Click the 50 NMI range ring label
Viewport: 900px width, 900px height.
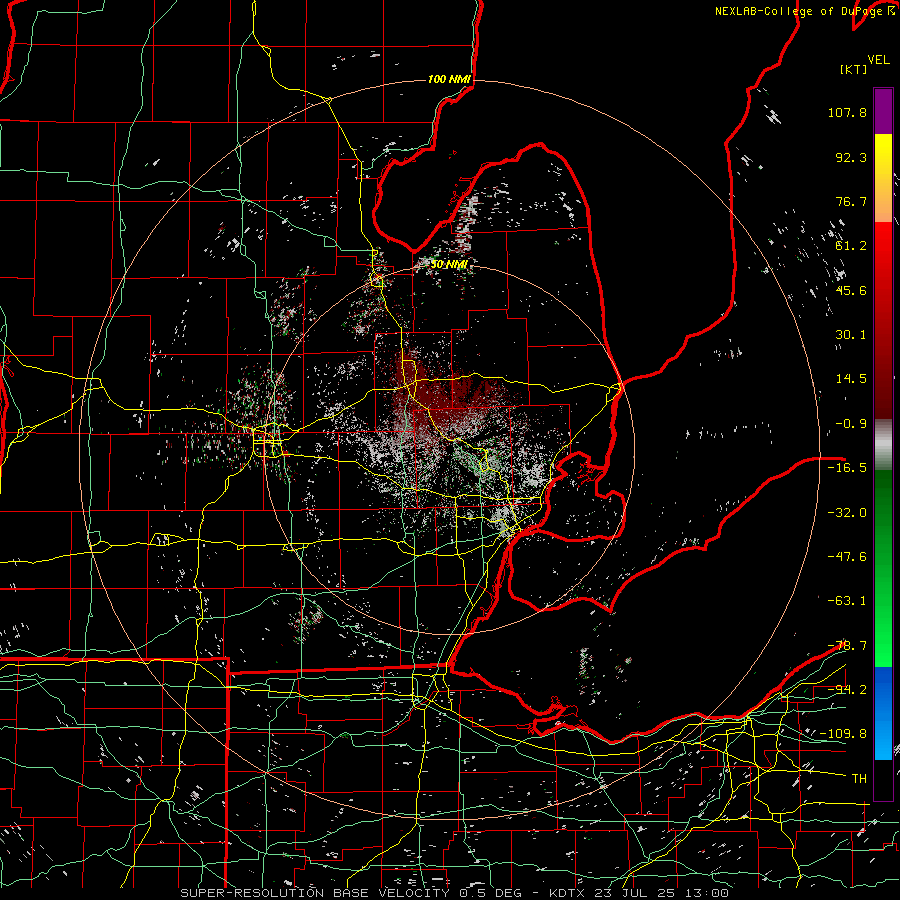(449, 265)
